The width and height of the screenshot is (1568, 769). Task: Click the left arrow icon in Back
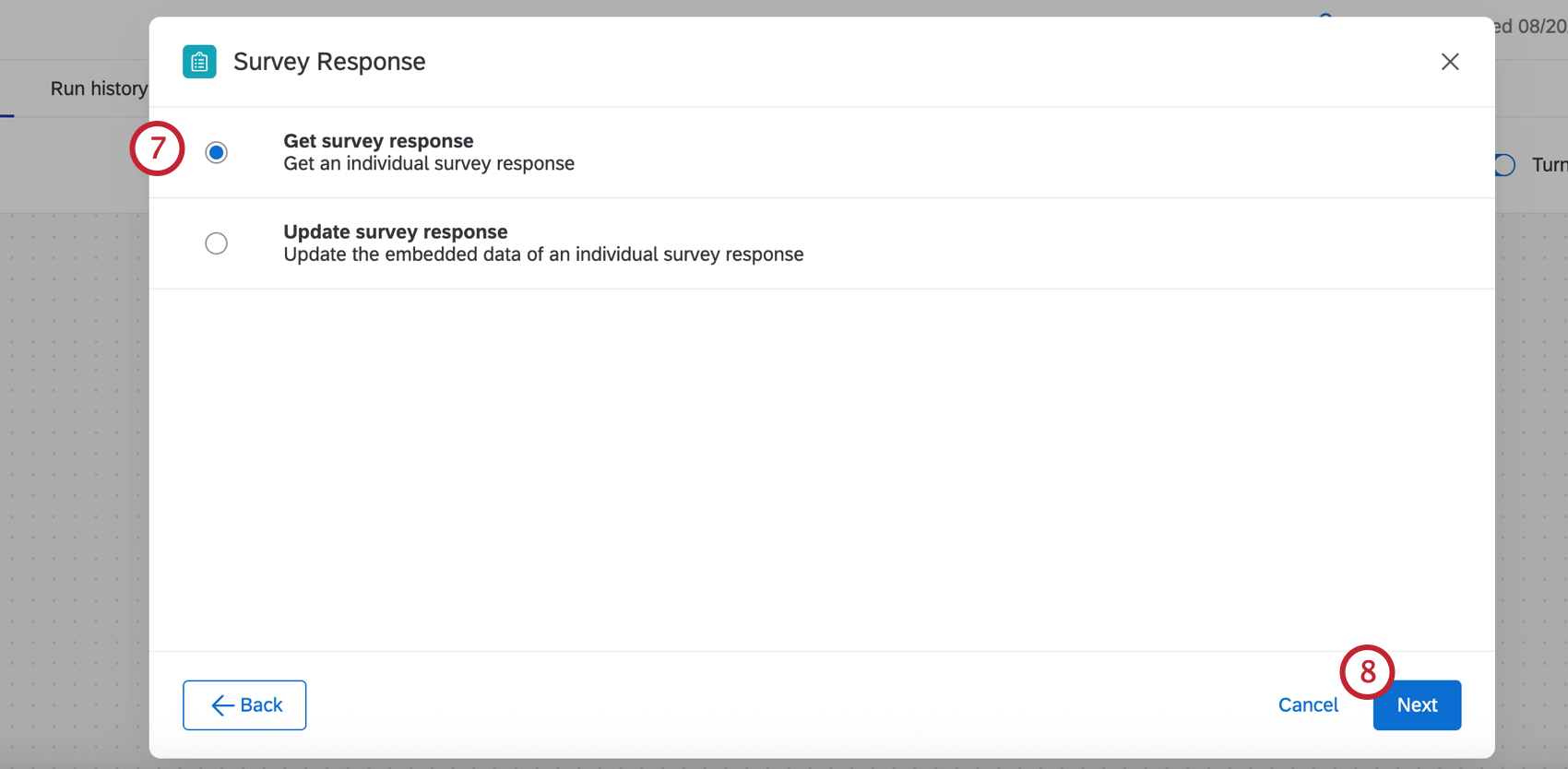(222, 705)
